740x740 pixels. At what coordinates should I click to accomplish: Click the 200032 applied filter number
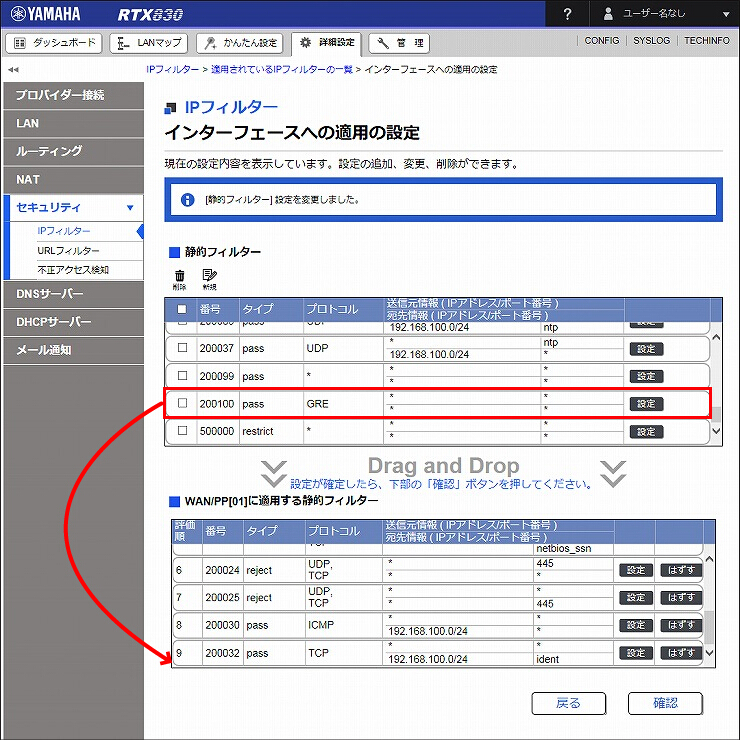pyautogui.click(x=222, y=653)
